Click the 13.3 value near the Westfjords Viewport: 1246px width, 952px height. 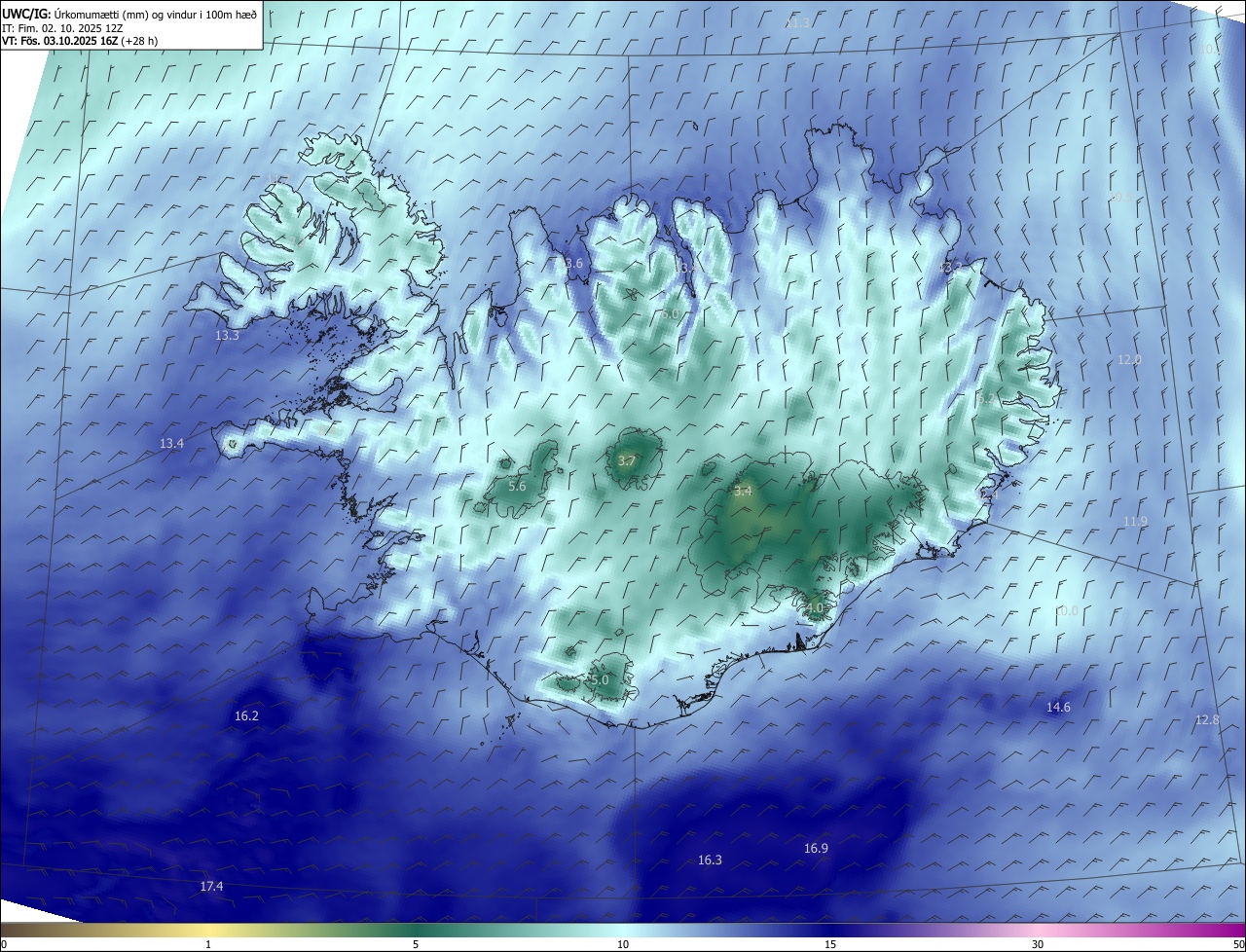pyautogui.click(x=227, y=335)
